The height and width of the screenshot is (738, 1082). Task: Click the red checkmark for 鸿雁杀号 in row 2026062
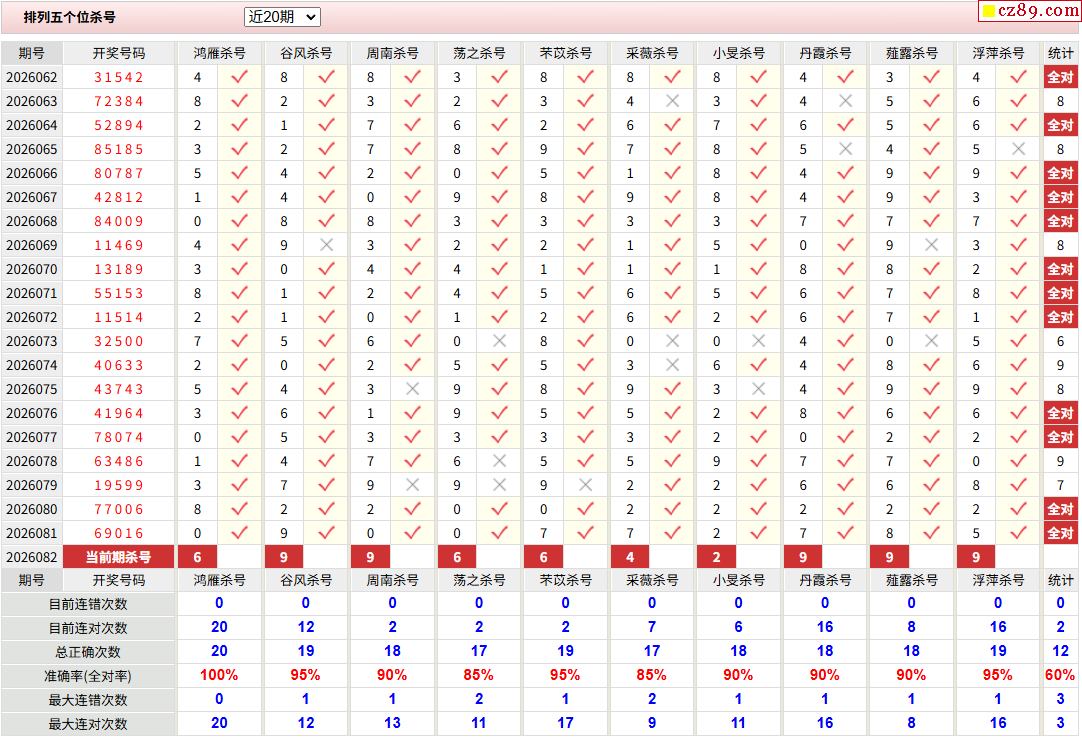pos(239,77)
